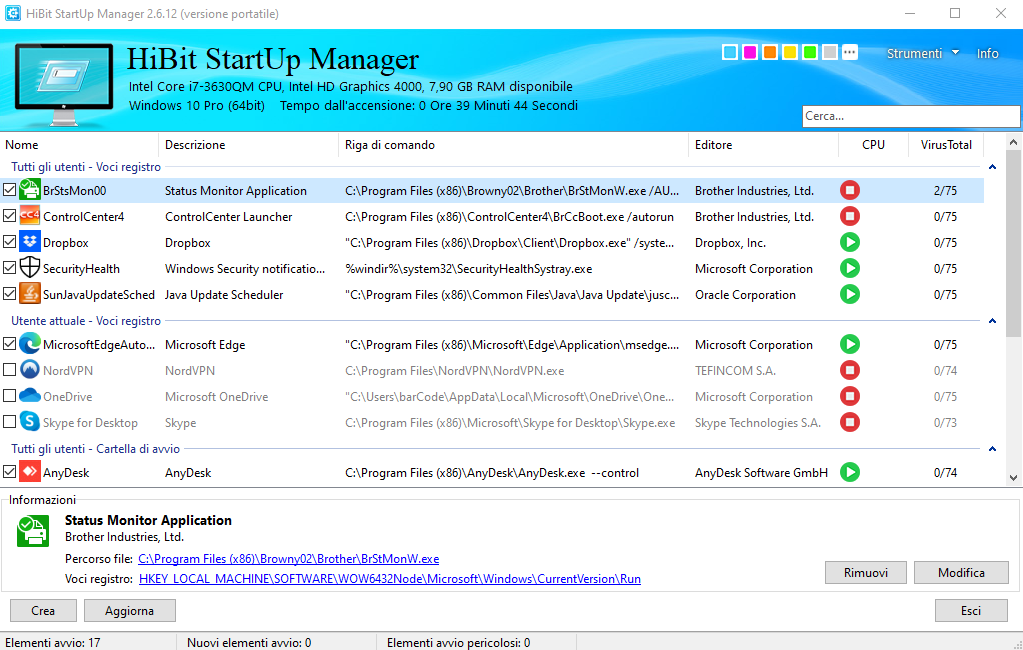Sort by CPU column header

[873, 145]
